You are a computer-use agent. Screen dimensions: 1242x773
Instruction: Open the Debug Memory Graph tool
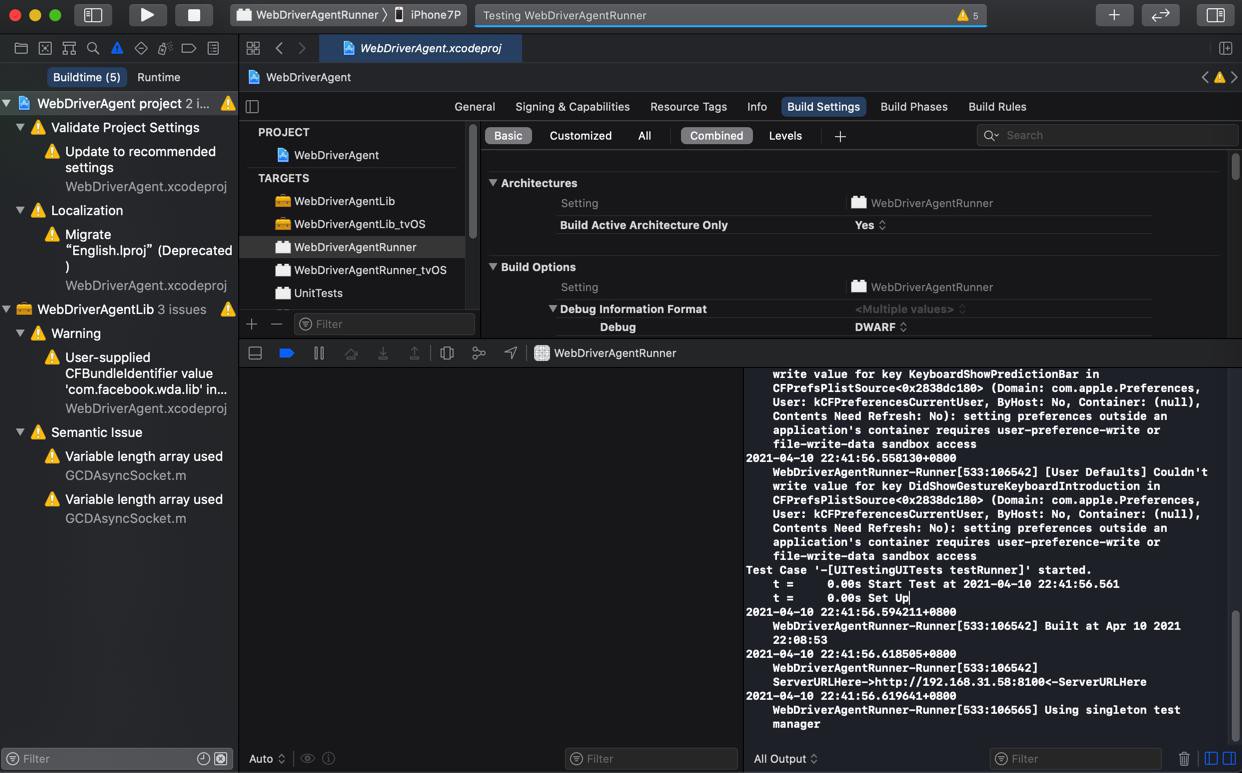(479, 353)
